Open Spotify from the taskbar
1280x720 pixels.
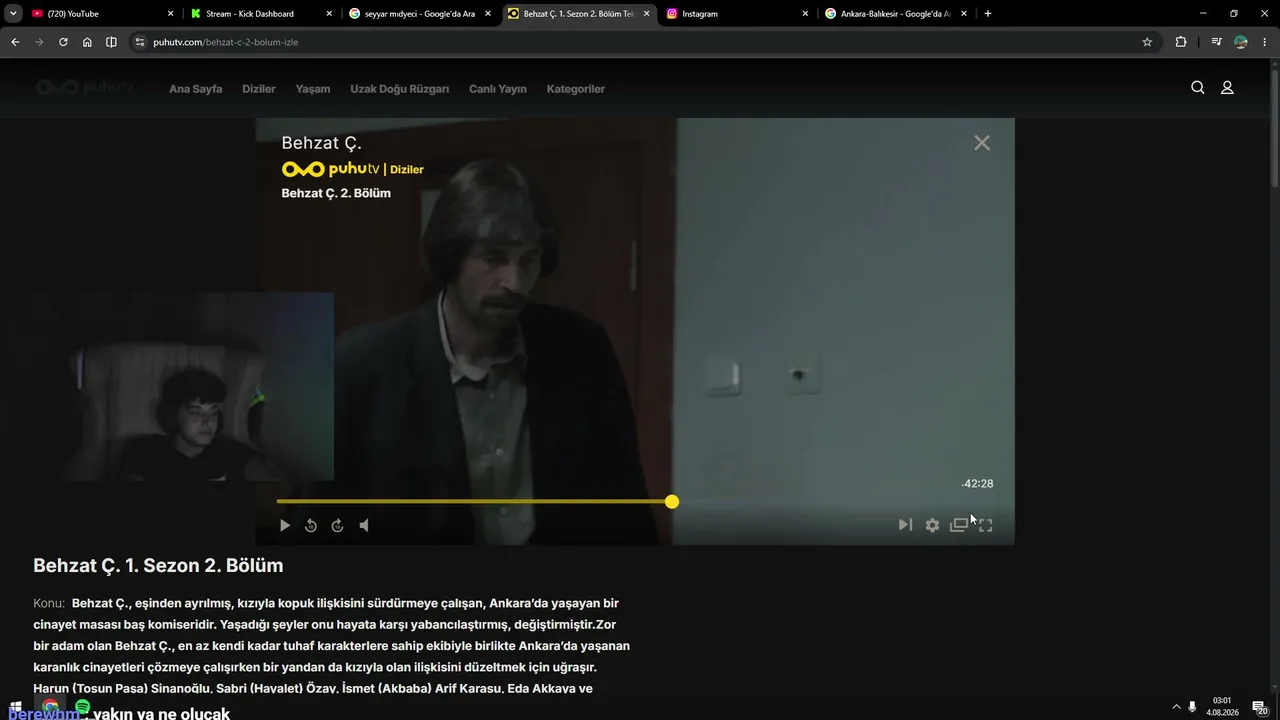click(x=82, y=707)
